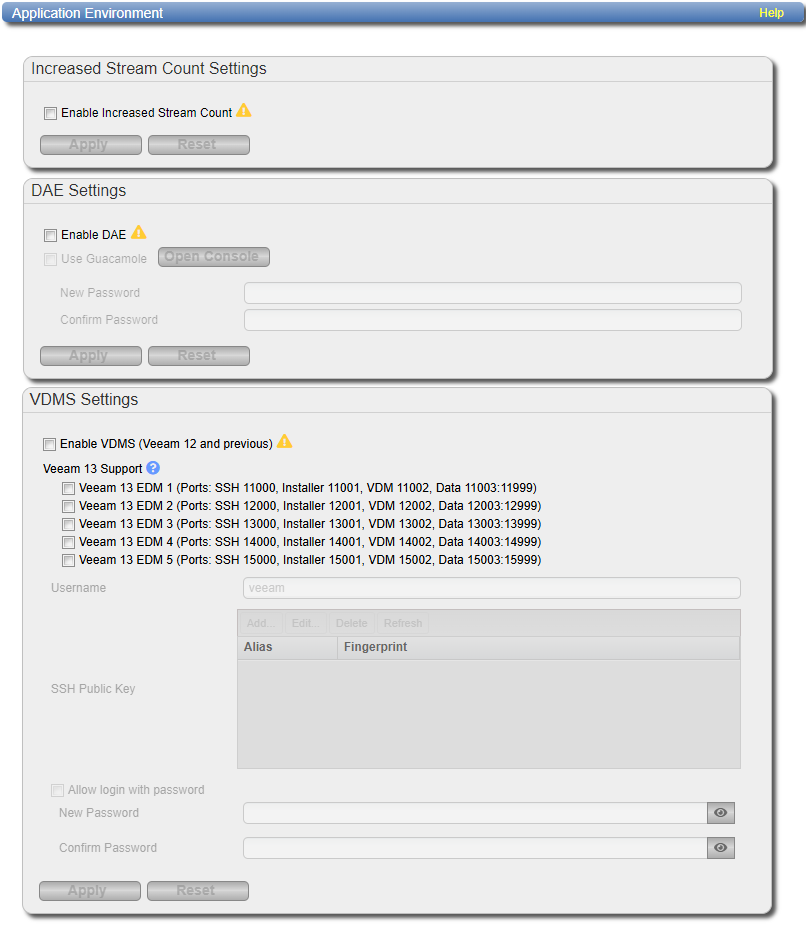The height and width of the screenshot is (952, 806).
Task: Reveal Confirm Password with the eye icon
Action: tap(720, 848)
